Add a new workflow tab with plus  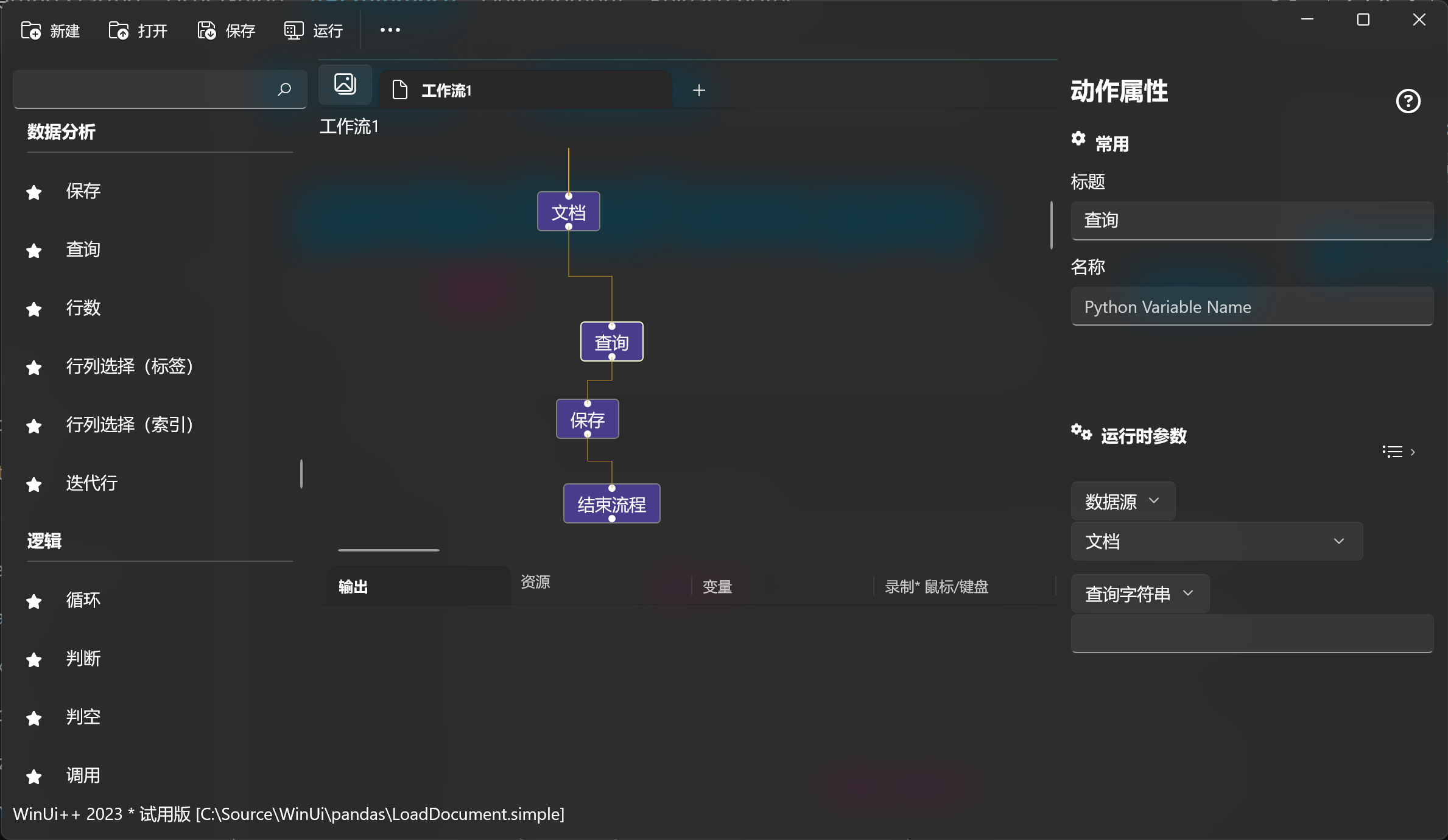(x=699, y=91)
